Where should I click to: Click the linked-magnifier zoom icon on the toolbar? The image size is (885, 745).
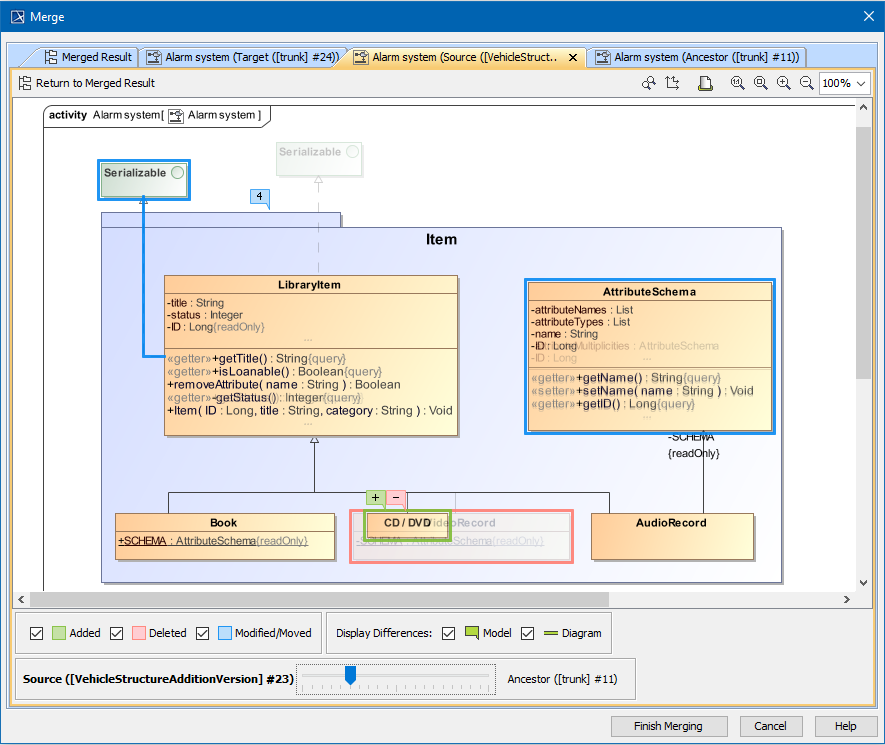point(648,83)
